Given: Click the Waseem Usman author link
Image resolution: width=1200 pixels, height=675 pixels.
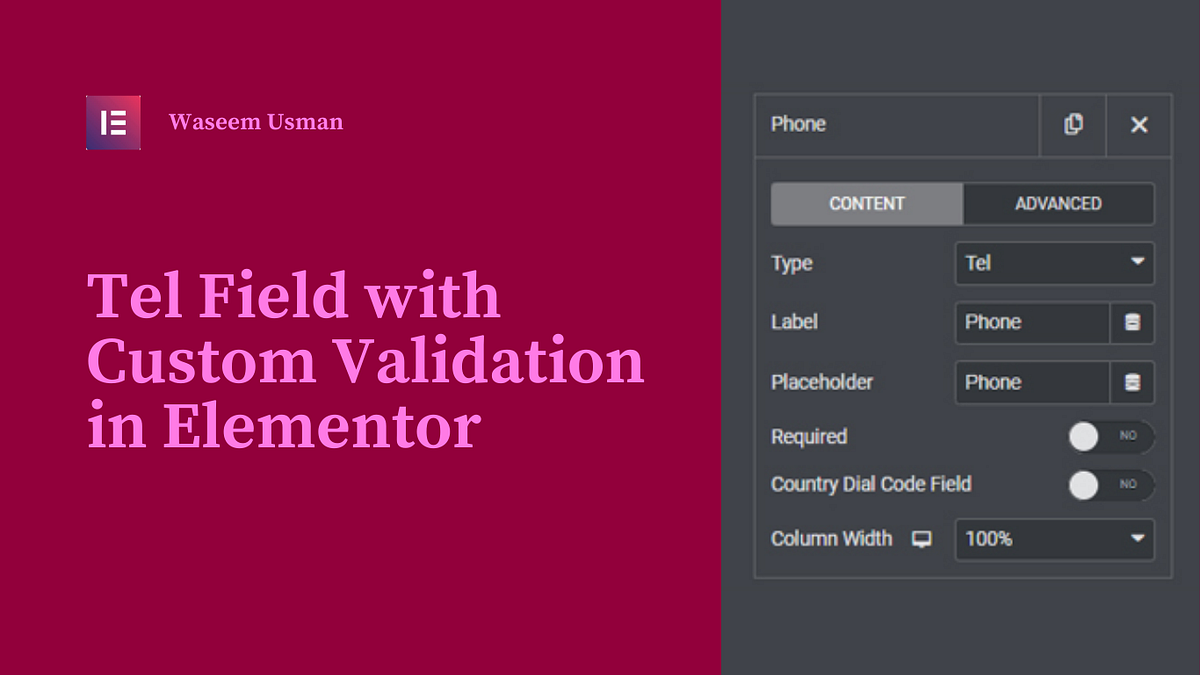Looking at the screenshot, I should 257,122.
